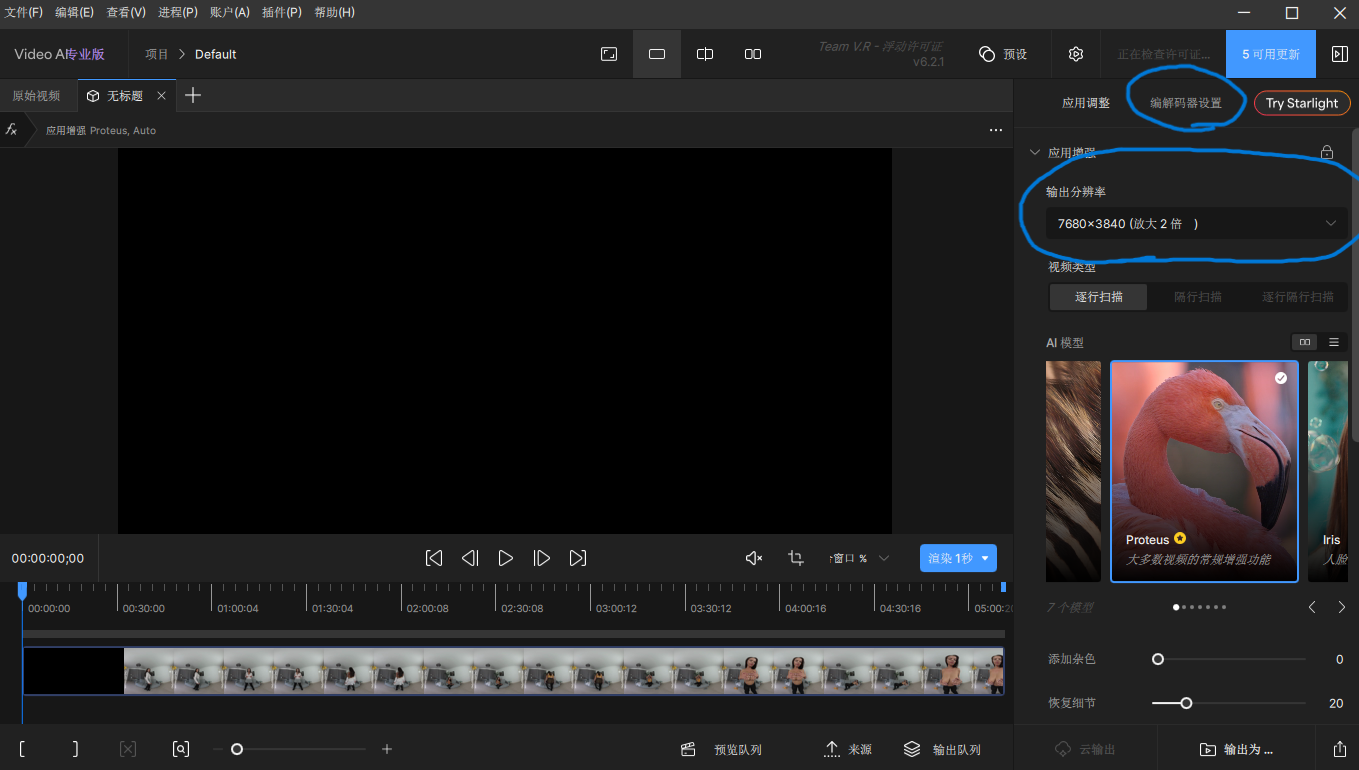This screenshot has width=1359, height=770.
Task: Open the 应用调整 panel tab
Action: tap(1086, 103)
